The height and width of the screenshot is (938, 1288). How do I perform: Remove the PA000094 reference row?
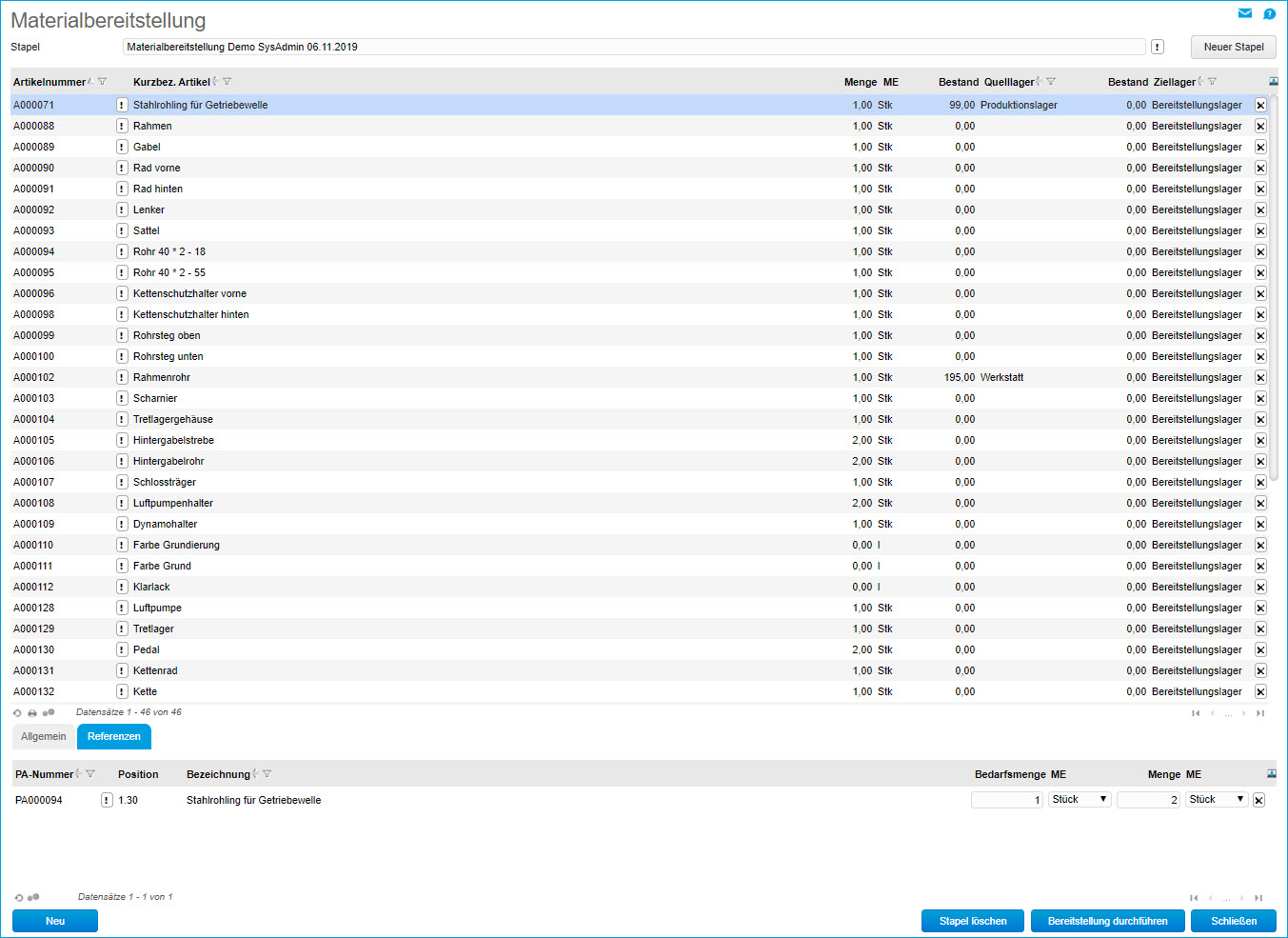[x=1258, y=800]
